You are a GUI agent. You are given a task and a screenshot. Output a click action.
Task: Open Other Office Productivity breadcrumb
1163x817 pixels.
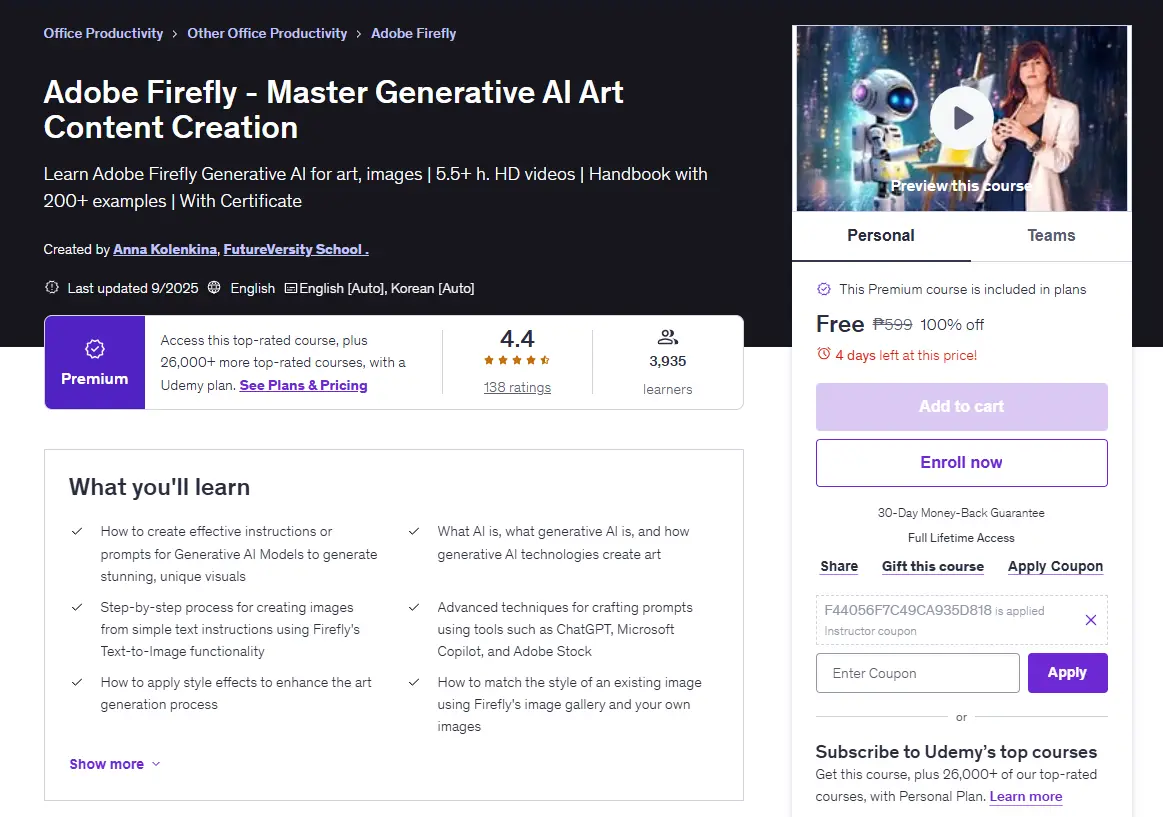pyautogui.click(x=267, y=33)
